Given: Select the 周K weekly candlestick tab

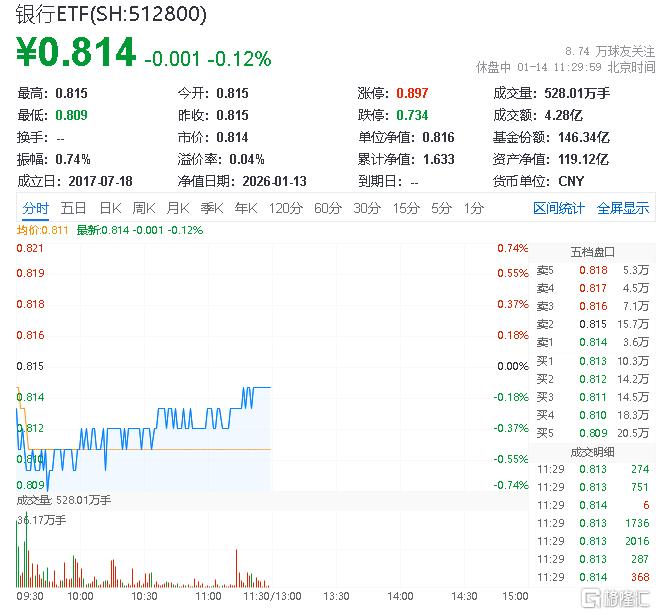Looking at the screenshot, I should pyautogui.click(x=144, y=208).
